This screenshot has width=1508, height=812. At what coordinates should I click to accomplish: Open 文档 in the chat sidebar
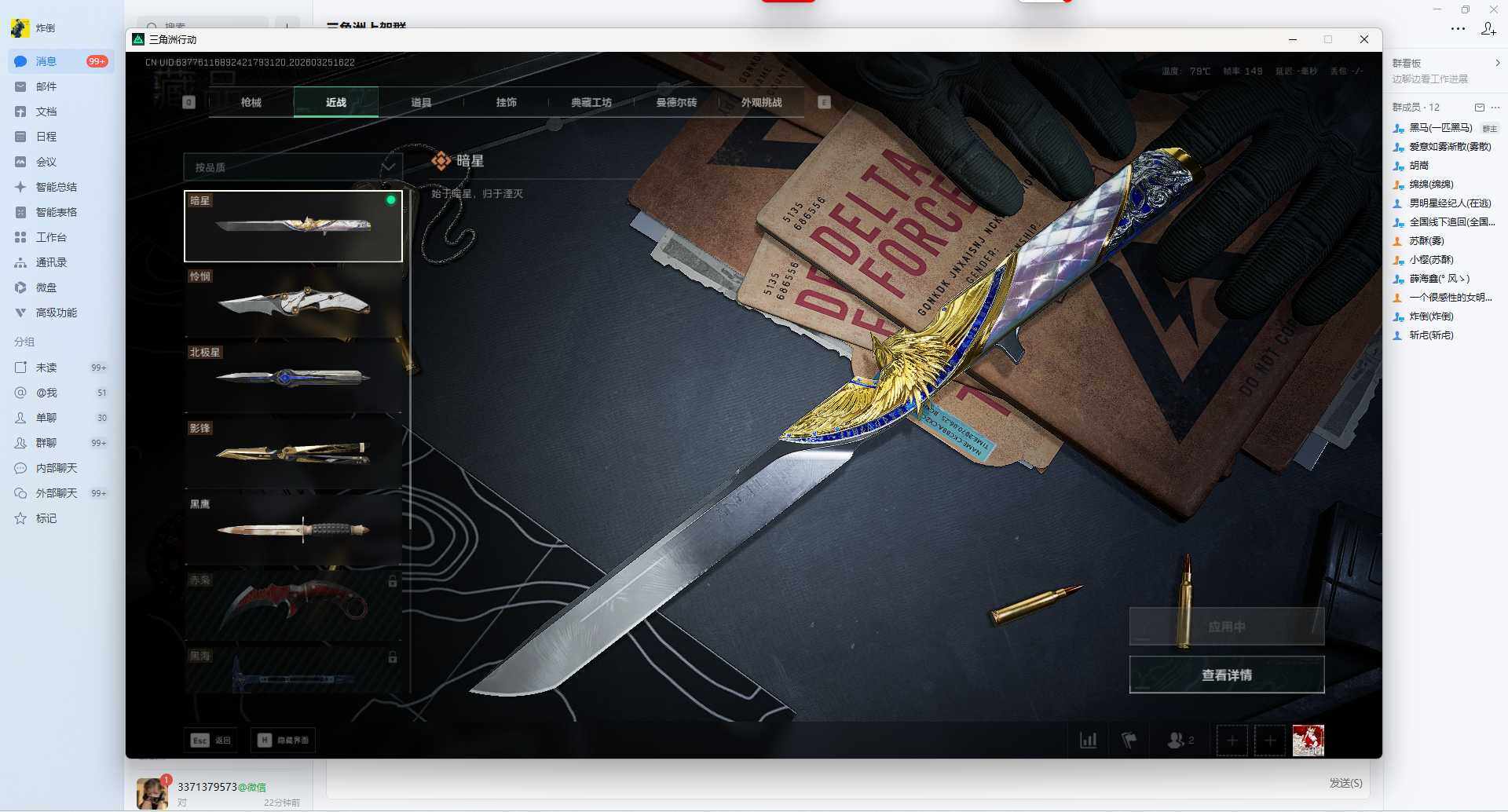tap(61, 112)
